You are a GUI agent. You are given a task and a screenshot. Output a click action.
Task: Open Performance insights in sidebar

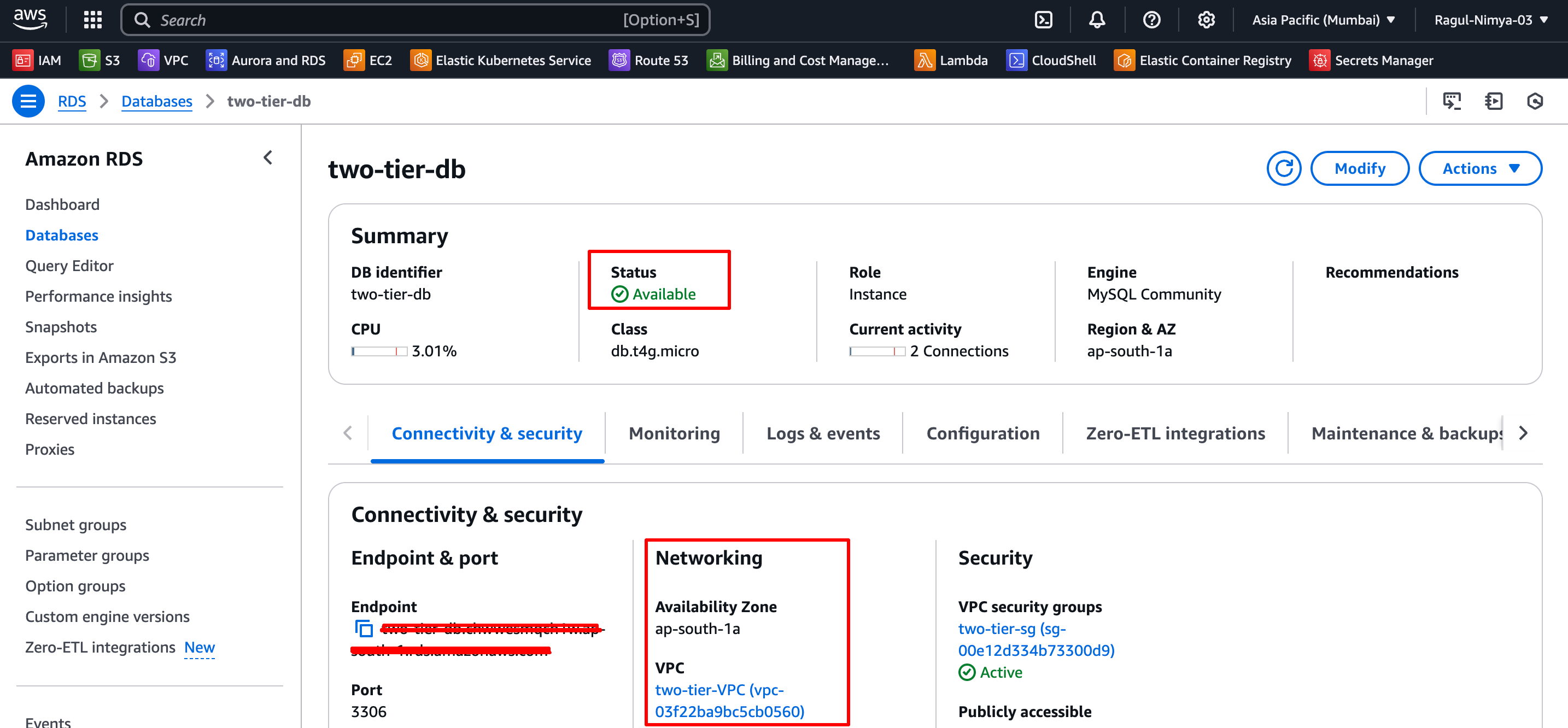(x=98, y=296)
